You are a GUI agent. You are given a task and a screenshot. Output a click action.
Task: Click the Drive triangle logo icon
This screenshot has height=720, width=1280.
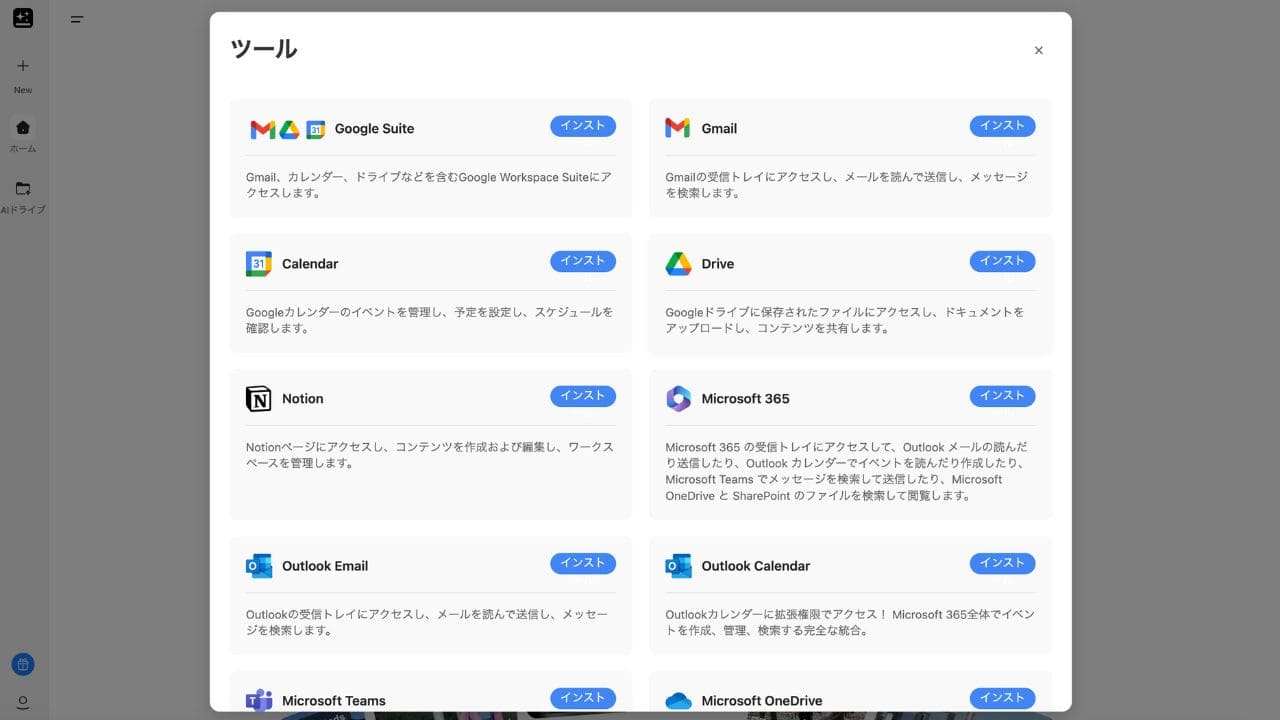point(678,264)
